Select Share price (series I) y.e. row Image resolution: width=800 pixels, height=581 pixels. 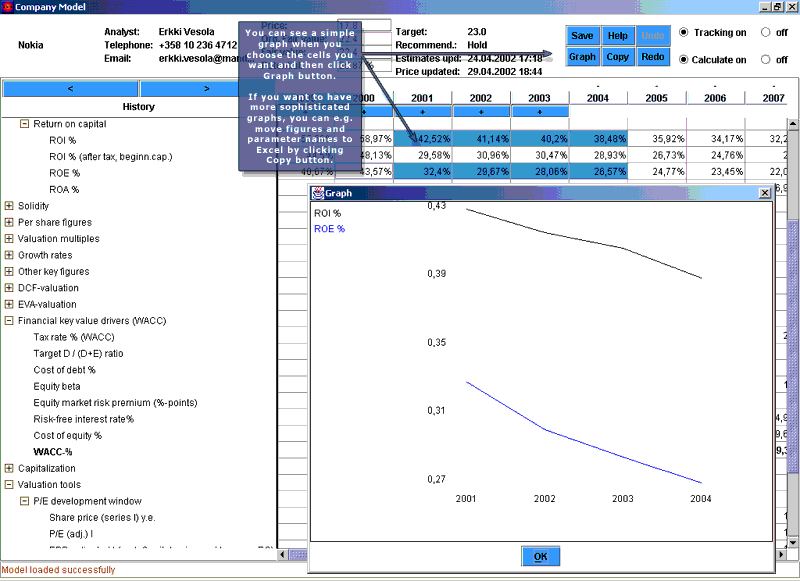tap(102, 517)
